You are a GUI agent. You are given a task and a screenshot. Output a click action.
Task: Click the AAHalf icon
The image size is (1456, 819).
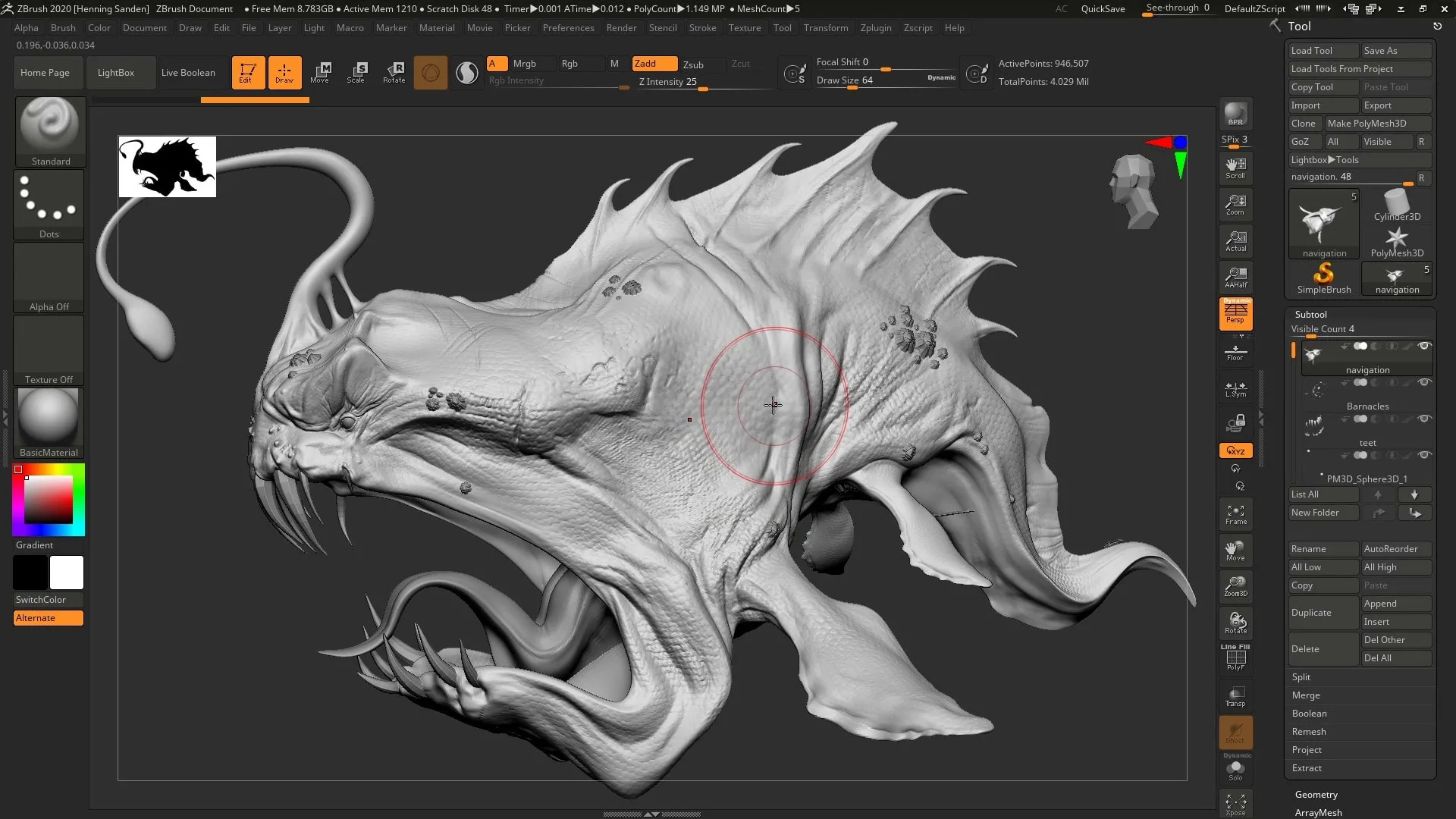(x=1235, y=278)
